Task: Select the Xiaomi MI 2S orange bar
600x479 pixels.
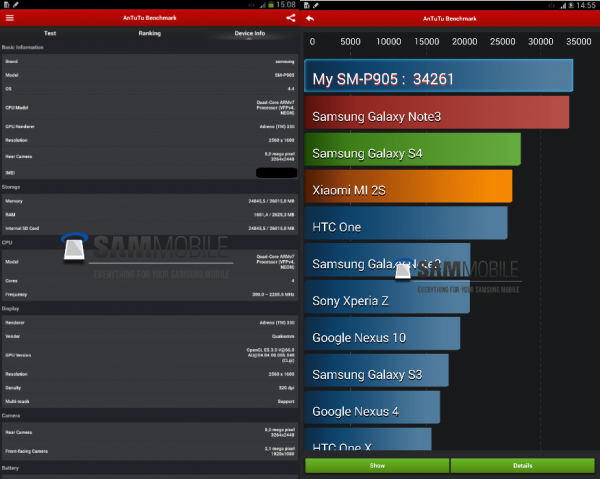Action: click(408, 186)
